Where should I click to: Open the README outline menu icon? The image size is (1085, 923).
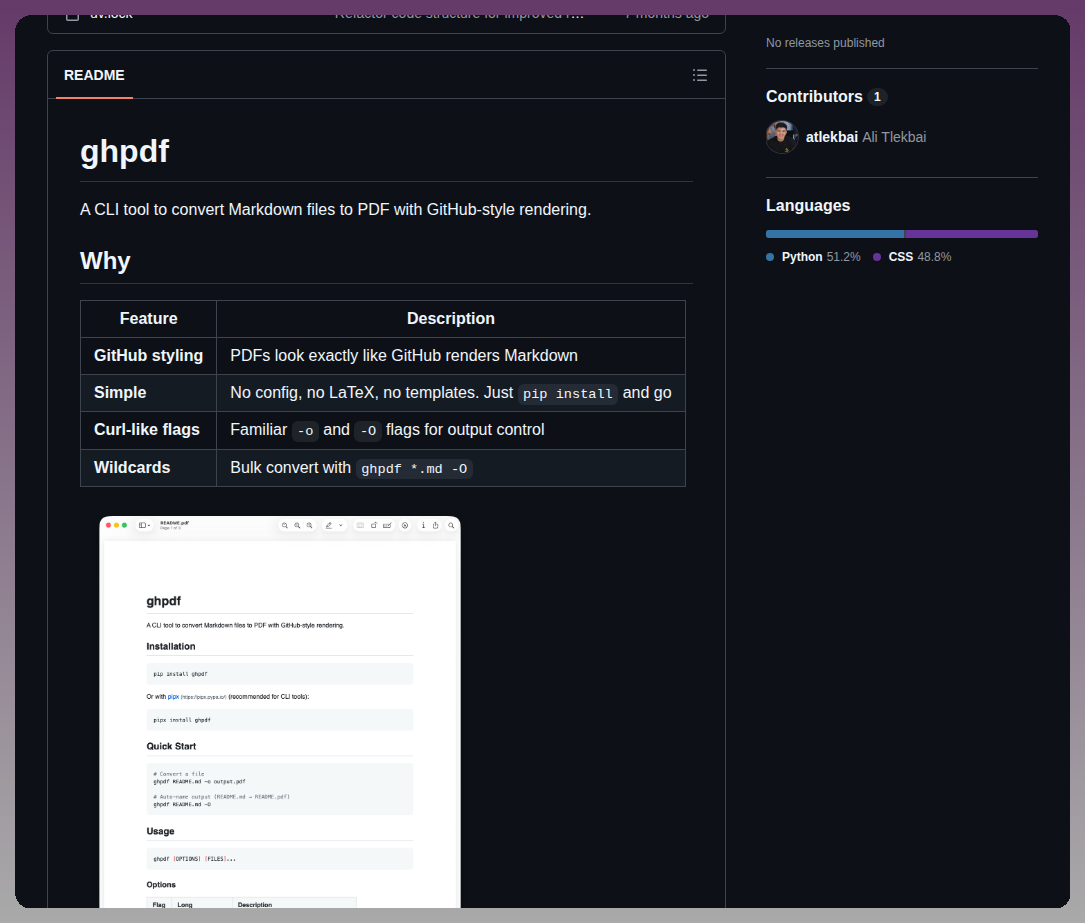(700, 75)
